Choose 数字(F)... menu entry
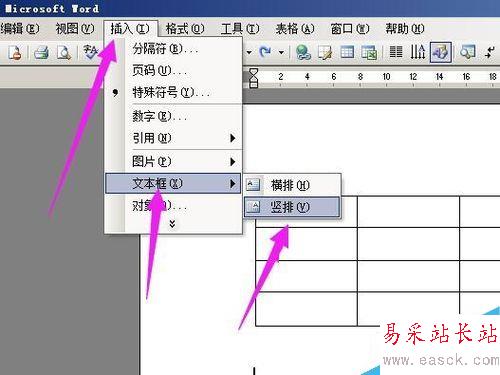 (x=173, y=116)
